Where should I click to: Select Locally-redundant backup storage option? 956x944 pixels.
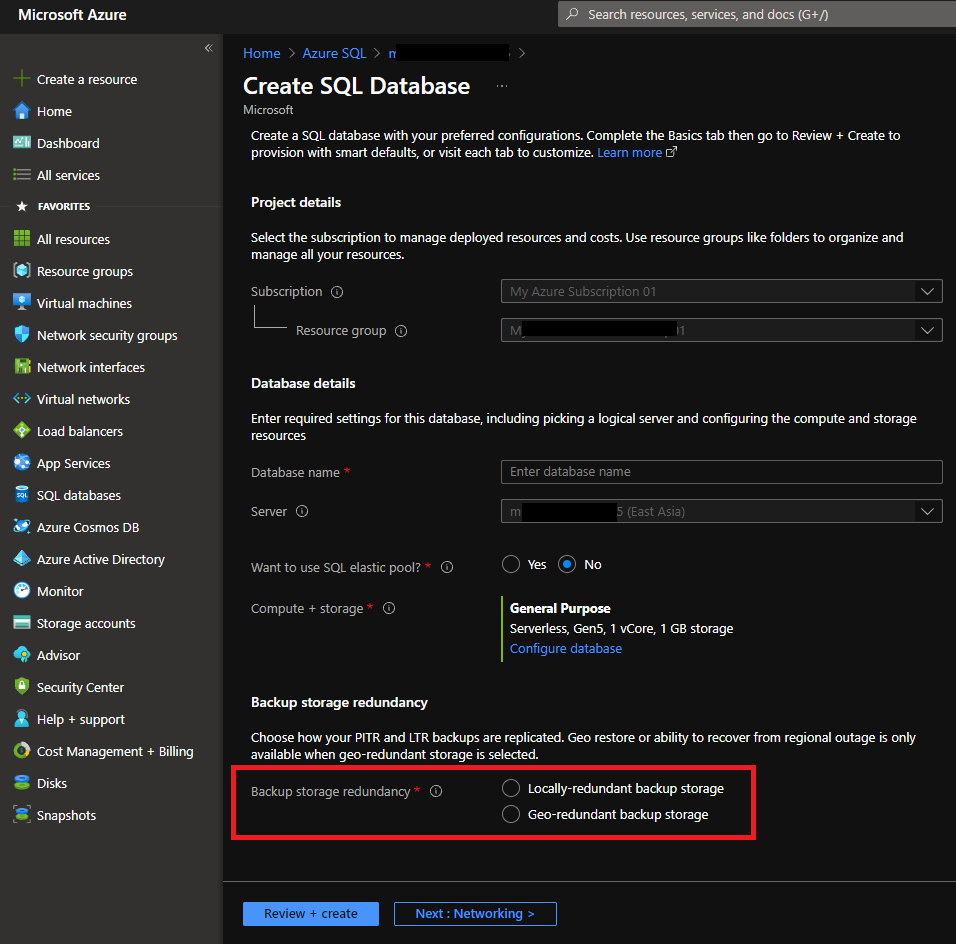point(511,788)
